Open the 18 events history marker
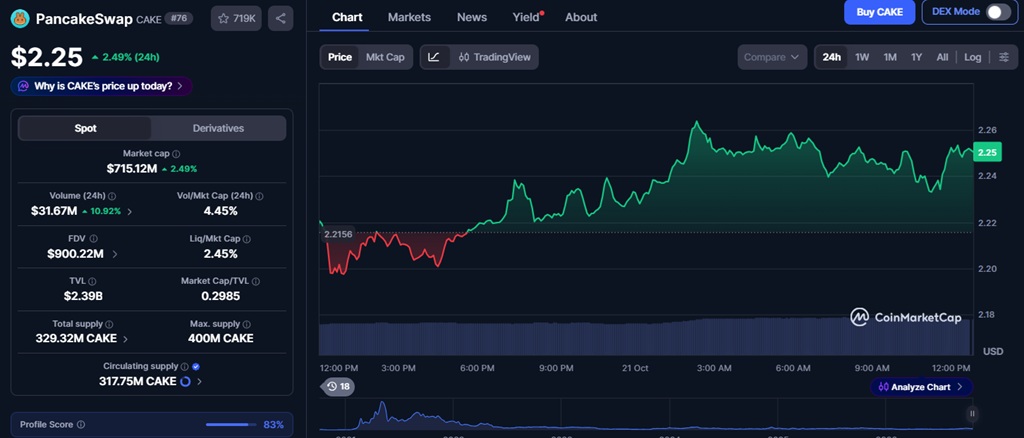1024x438 pixels. pos(338,386)
